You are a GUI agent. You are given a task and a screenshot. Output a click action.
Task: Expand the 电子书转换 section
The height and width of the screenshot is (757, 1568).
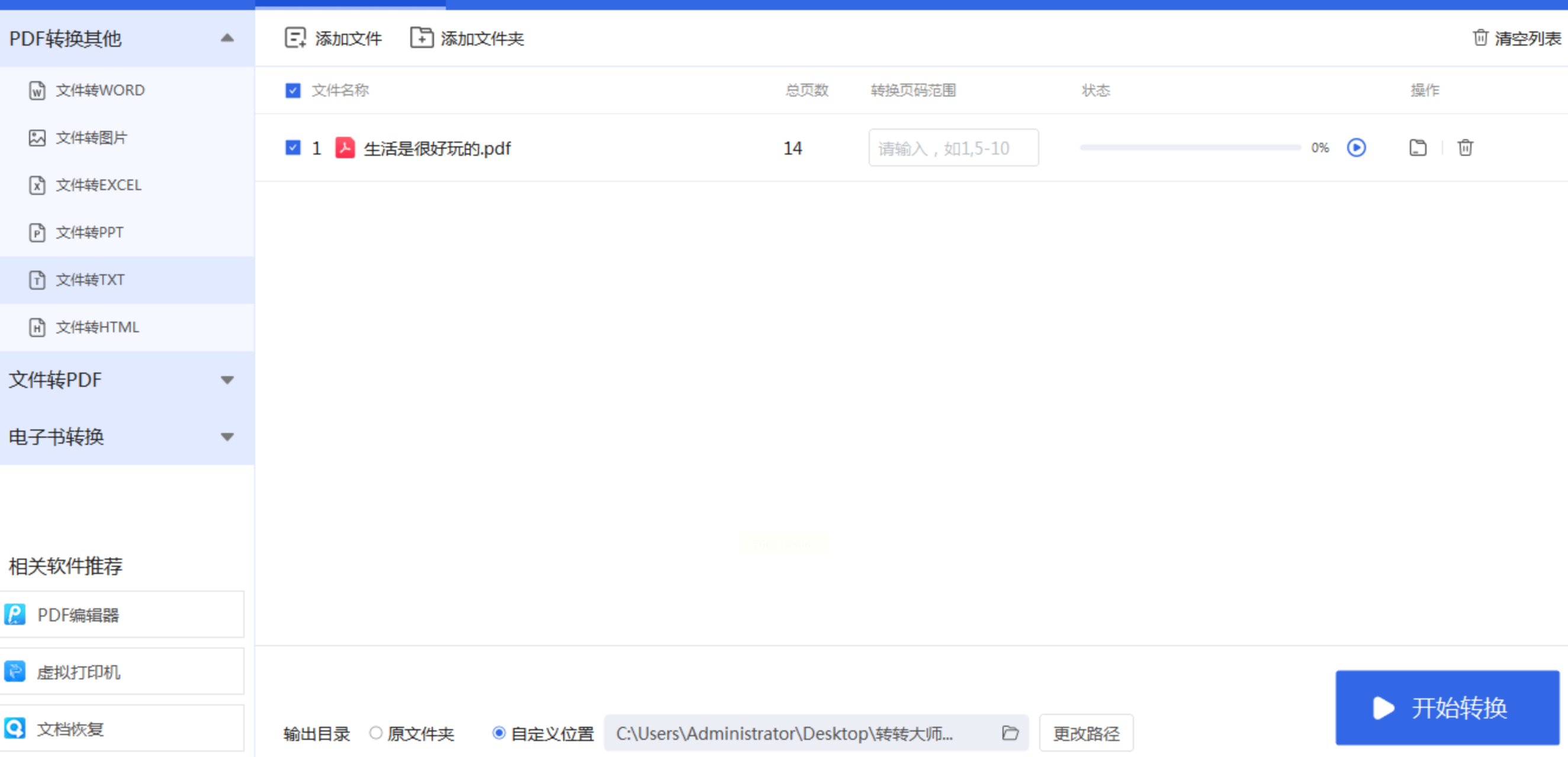pyautogui.click(x=227, y=437)
